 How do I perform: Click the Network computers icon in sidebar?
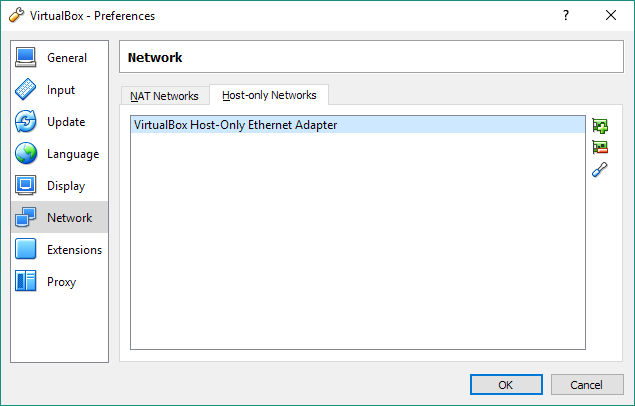26,217
